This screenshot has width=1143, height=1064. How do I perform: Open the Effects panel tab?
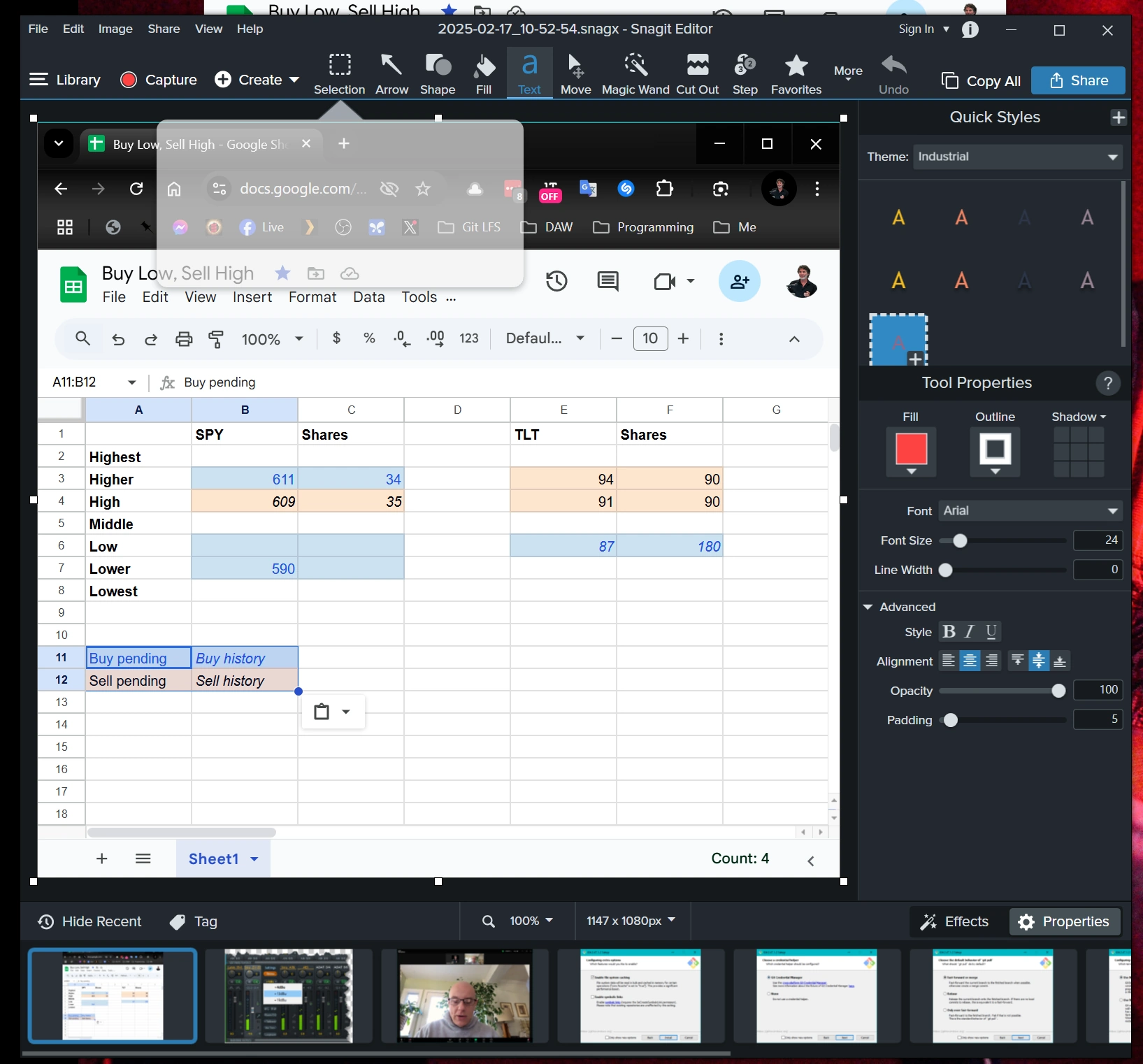coord(955,921)
